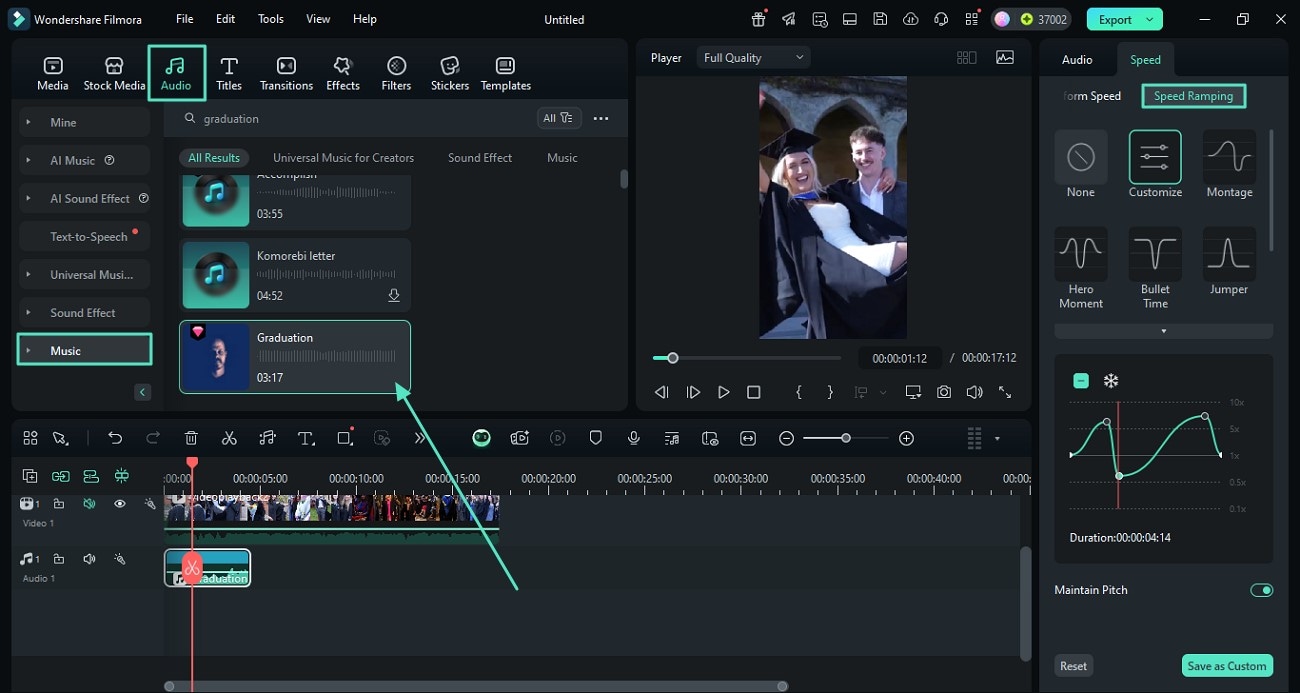Mute the Audio 1 track
1300x693 pixels.
click(89, 559)
